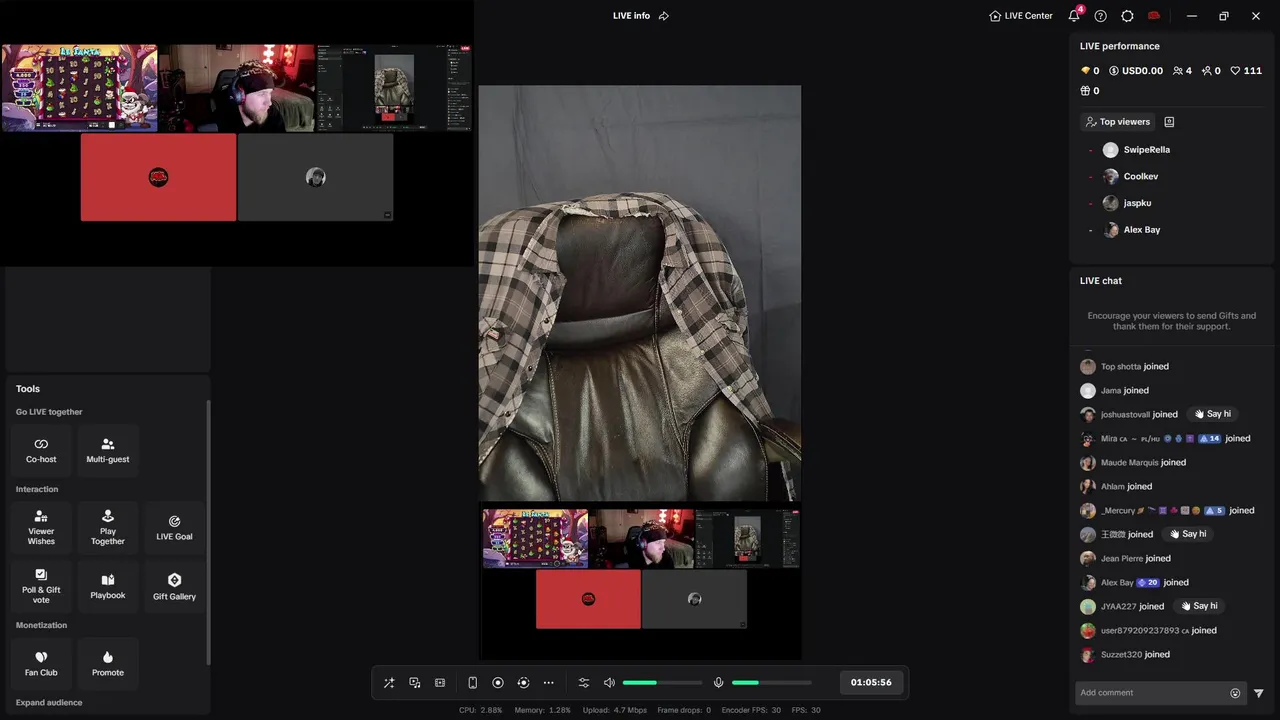Say hi to joshuastovall
Viewport: 1280px width, 720px height.
1212,414
